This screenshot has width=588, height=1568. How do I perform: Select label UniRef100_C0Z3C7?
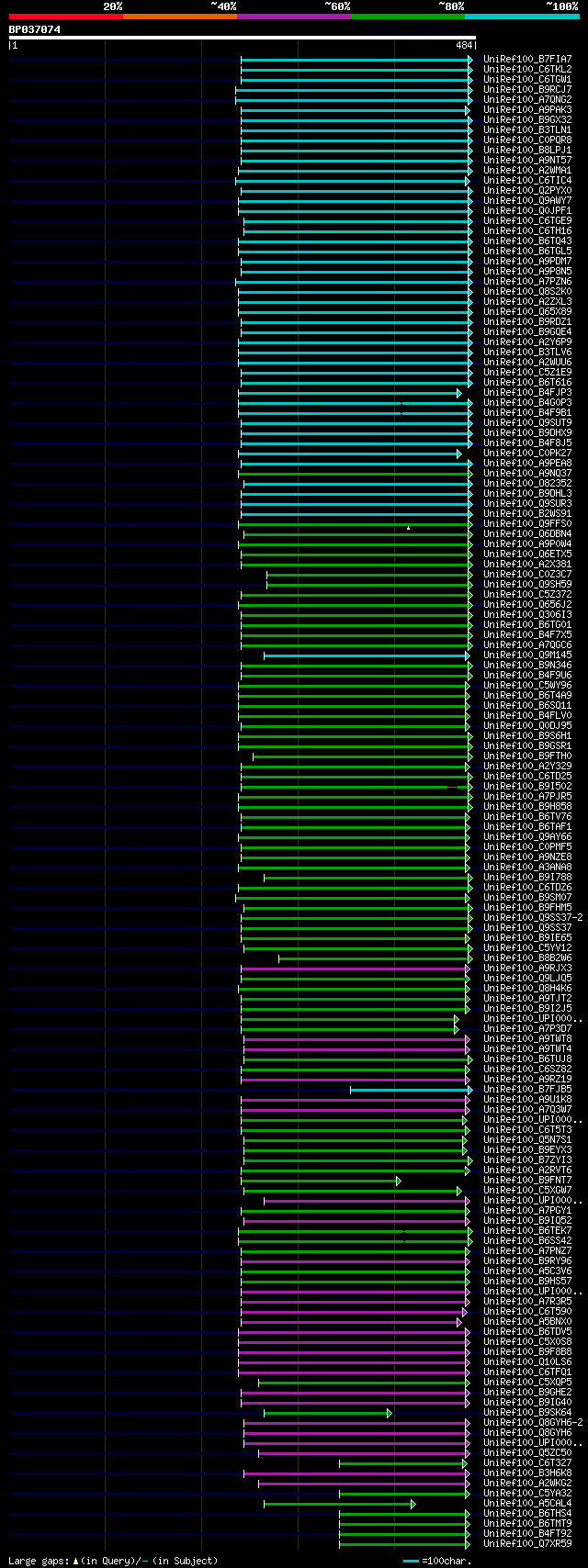[527, 575]
